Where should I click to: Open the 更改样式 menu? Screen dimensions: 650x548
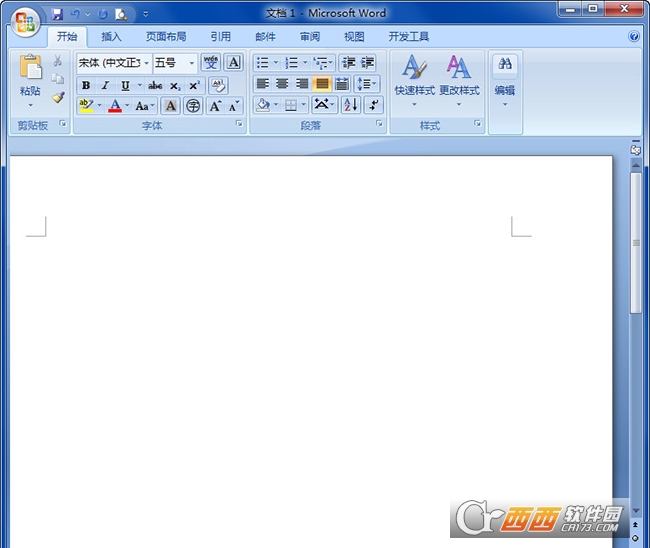(x=459, y=80)
